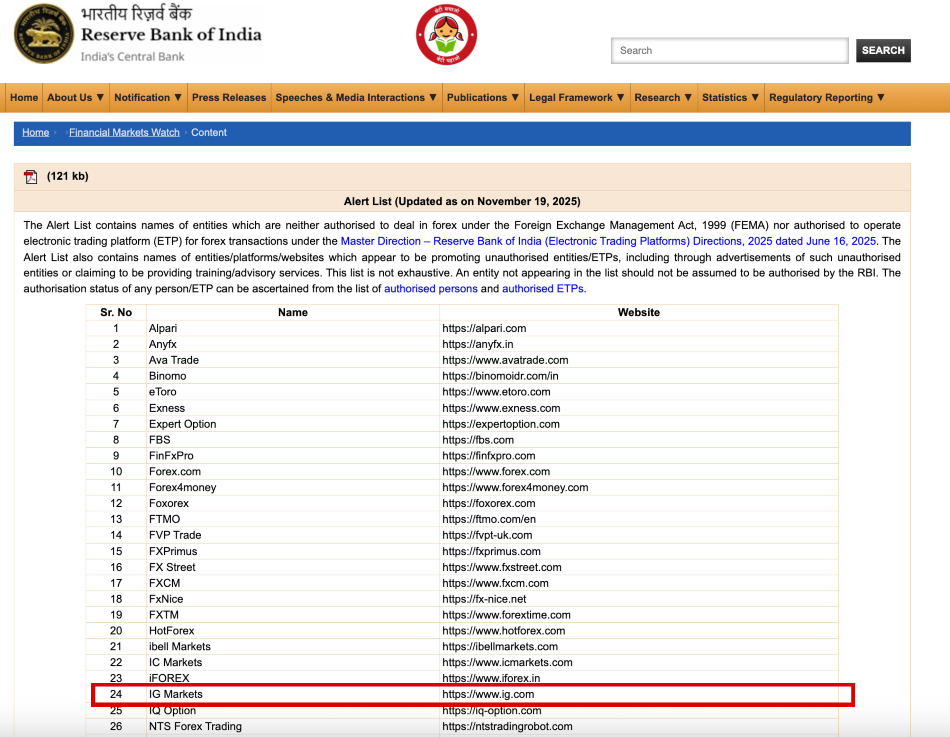Click the Website column header

coord(639,312)
